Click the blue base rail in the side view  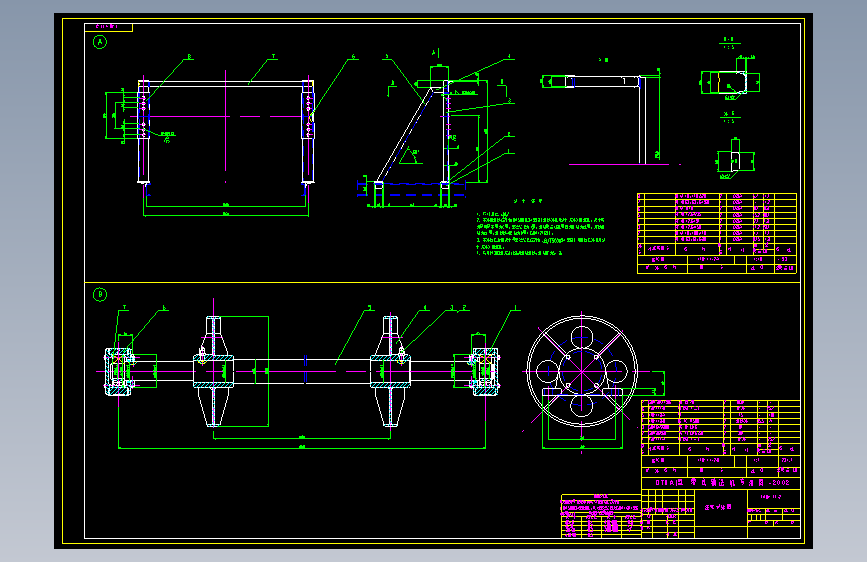[412, 189]
